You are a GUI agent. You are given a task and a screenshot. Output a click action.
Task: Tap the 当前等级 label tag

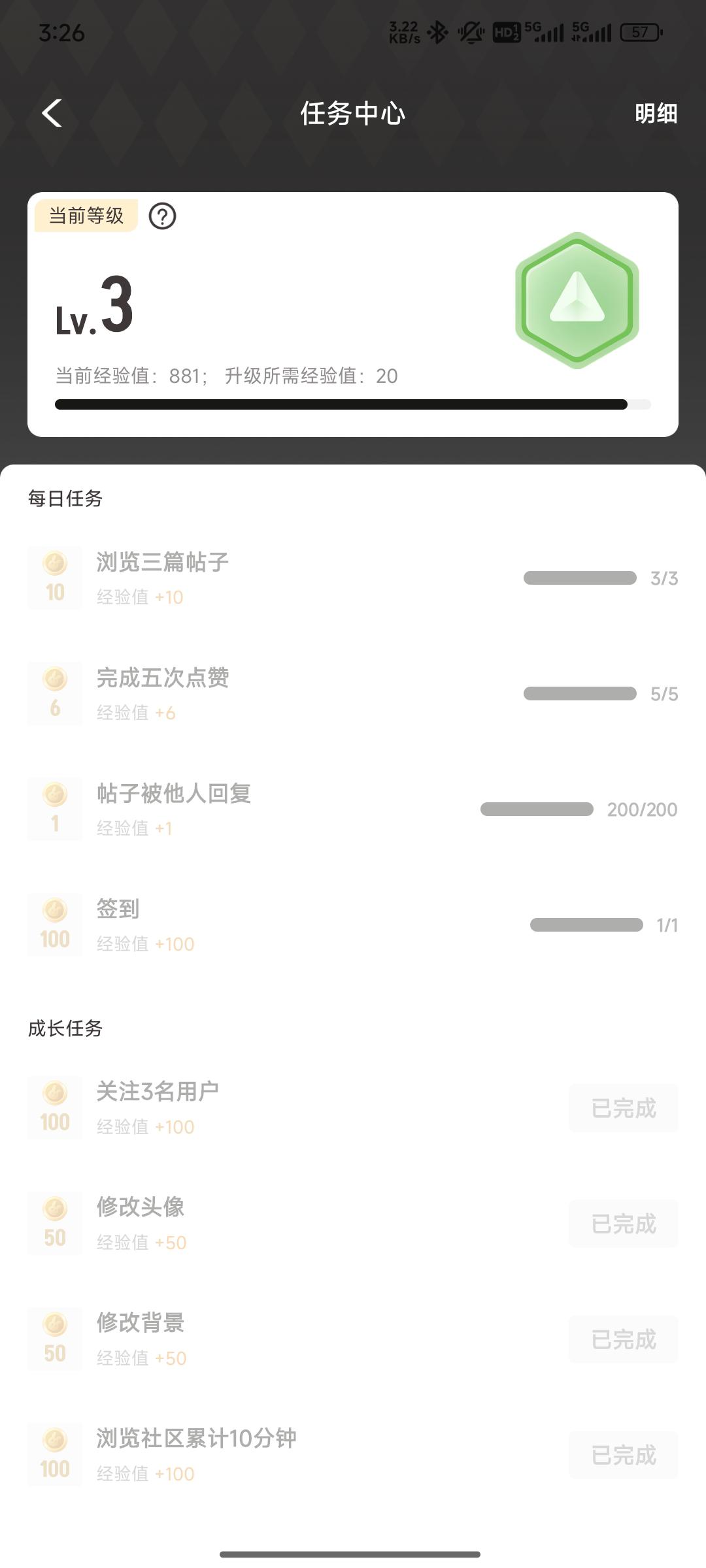pyautogui.click(x=86, y=216)
